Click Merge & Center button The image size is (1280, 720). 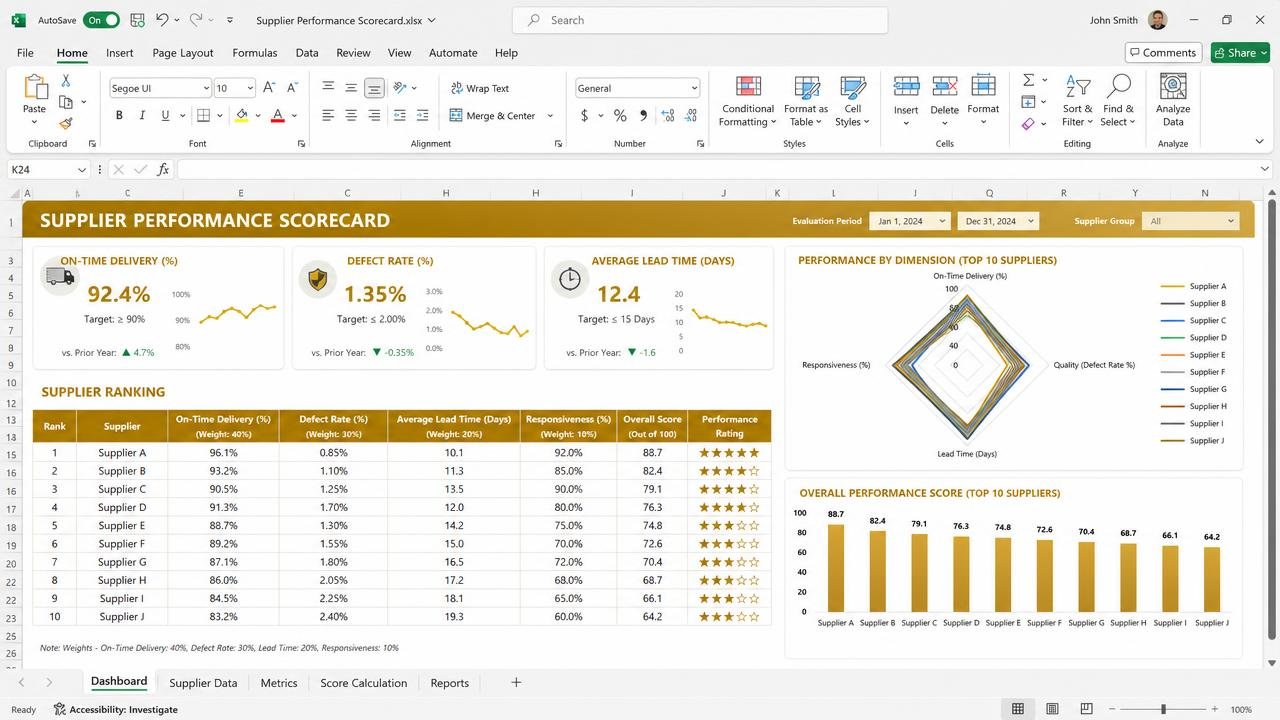[x=493, y=116]
